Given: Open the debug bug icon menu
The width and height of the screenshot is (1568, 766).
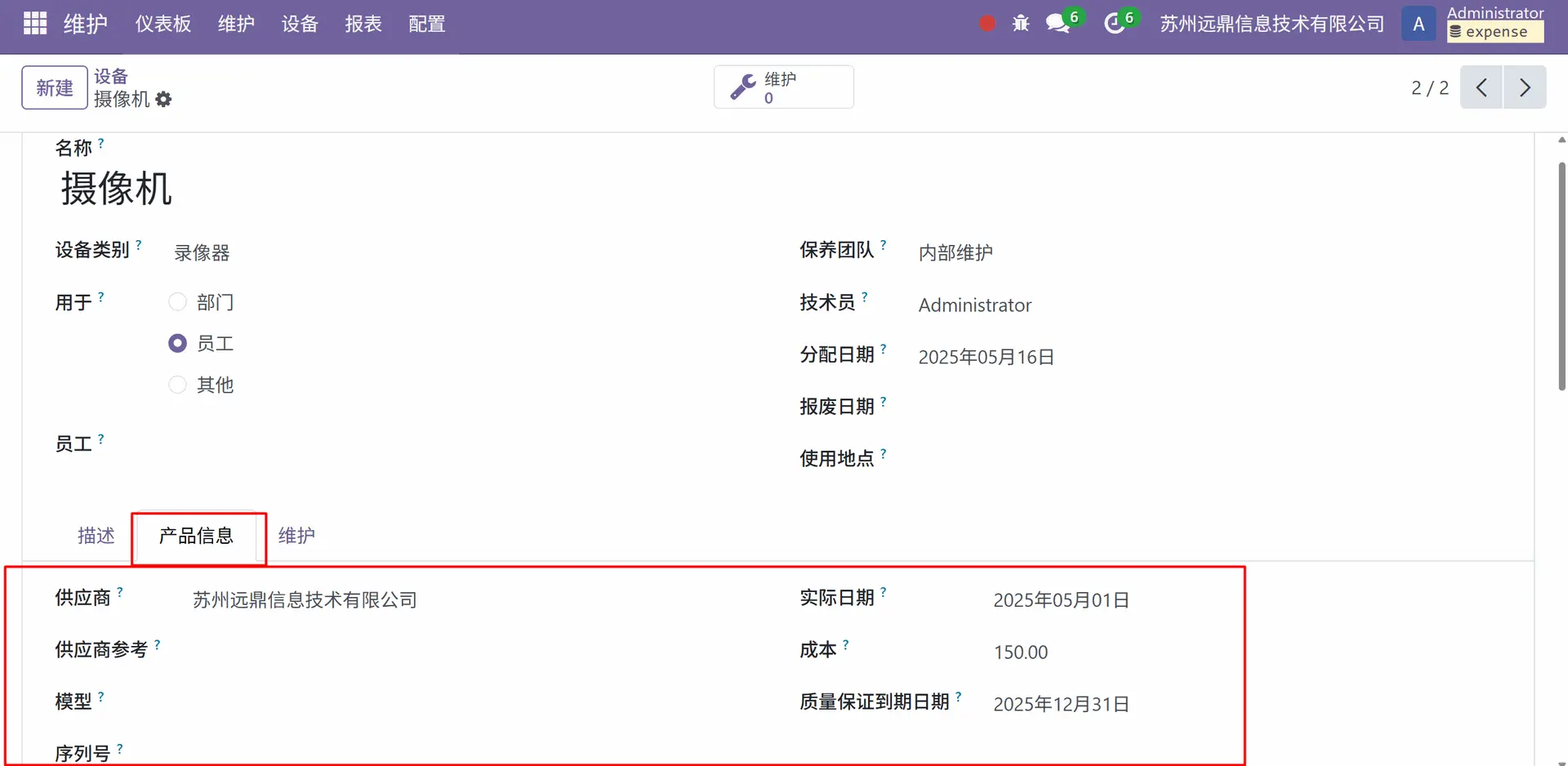Looking at the screenshot, I should 1021,24.
